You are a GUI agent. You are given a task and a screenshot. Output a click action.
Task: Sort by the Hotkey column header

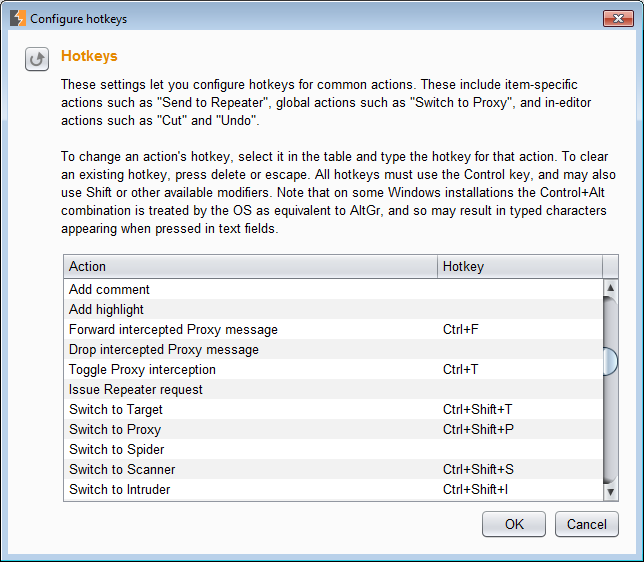[x=520, y=267]
